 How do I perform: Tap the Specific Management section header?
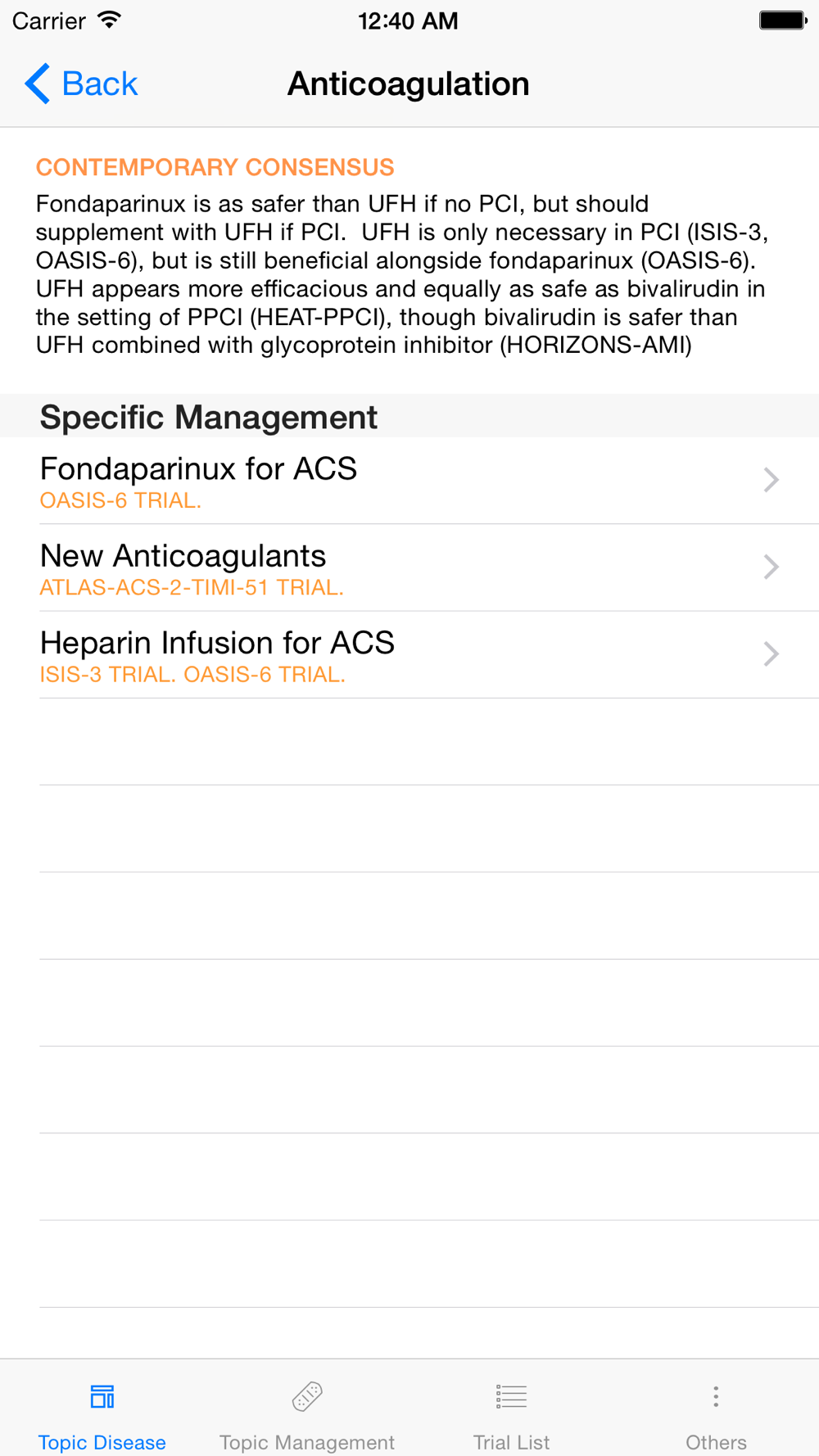(209, 417)
